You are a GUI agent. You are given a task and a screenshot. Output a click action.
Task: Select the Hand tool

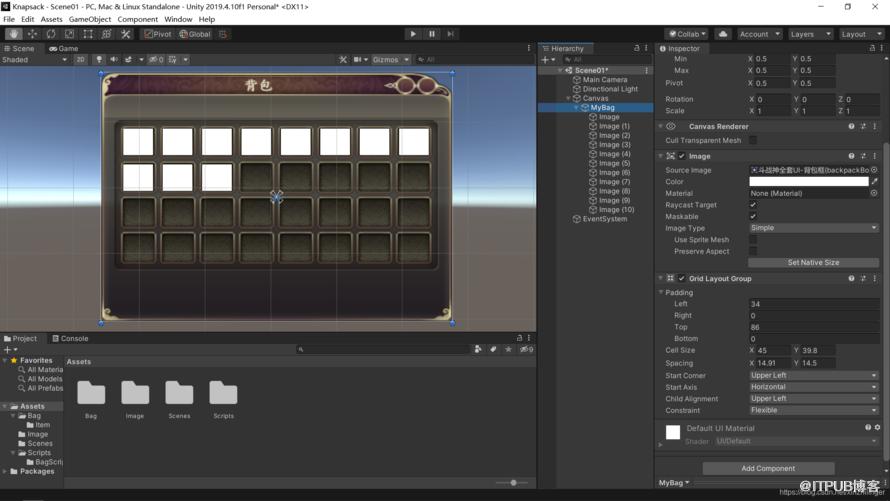[x=14, y=34]
